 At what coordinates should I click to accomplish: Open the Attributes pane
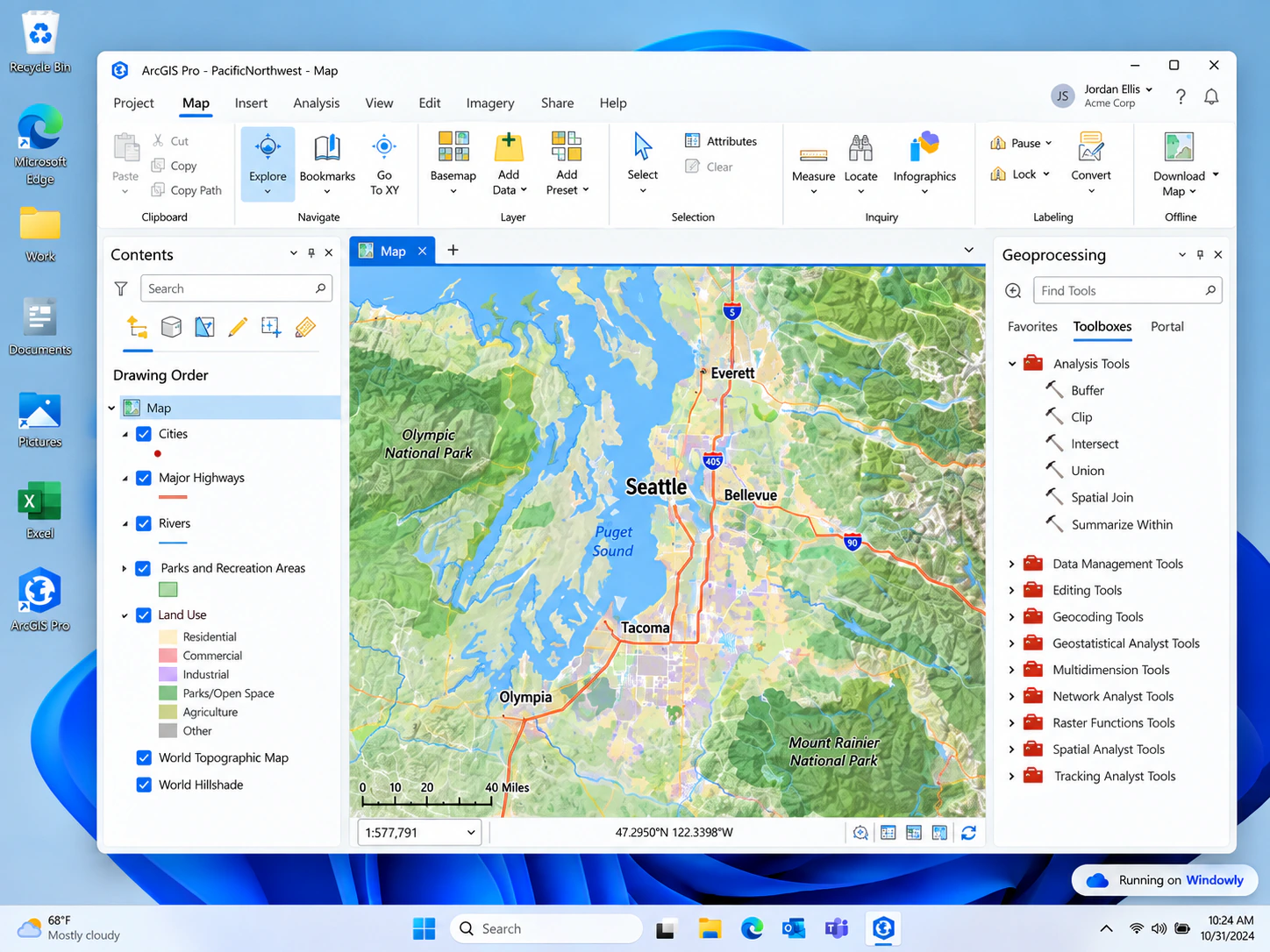point(720,140)
